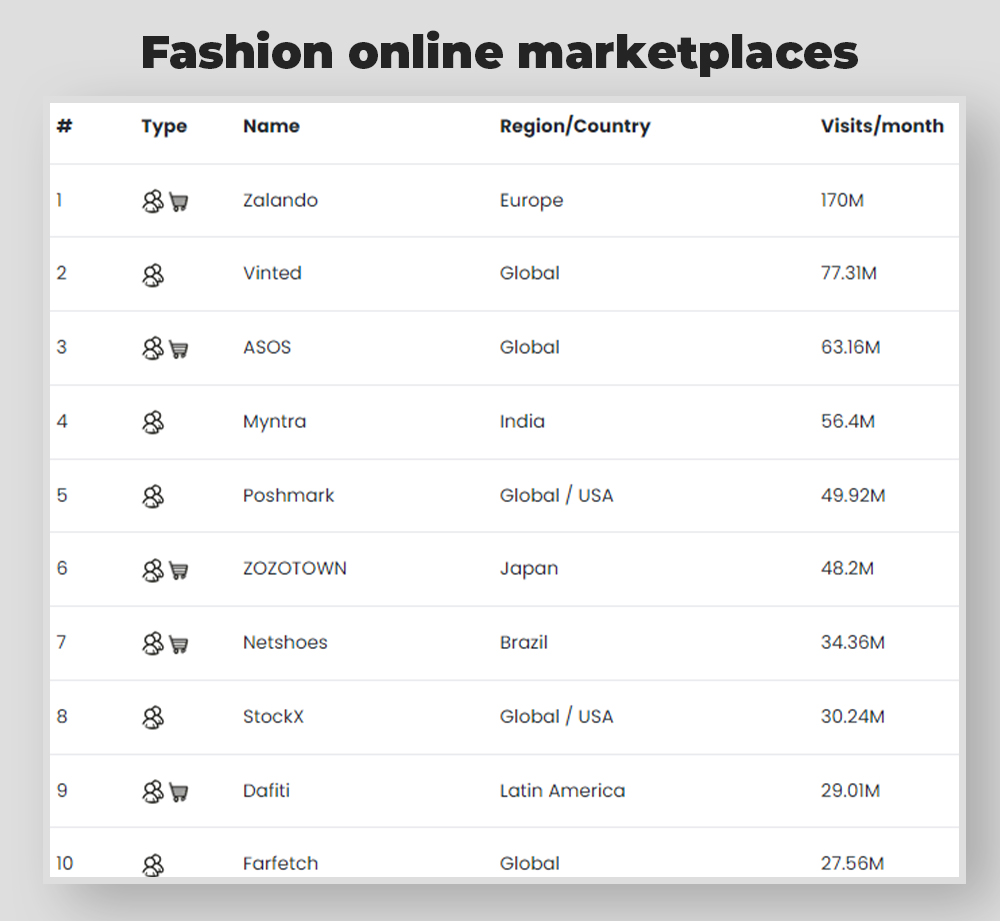Click the 30.24M visits value
The height and width of the screenshot is (921, 1000).
(853, 716)
